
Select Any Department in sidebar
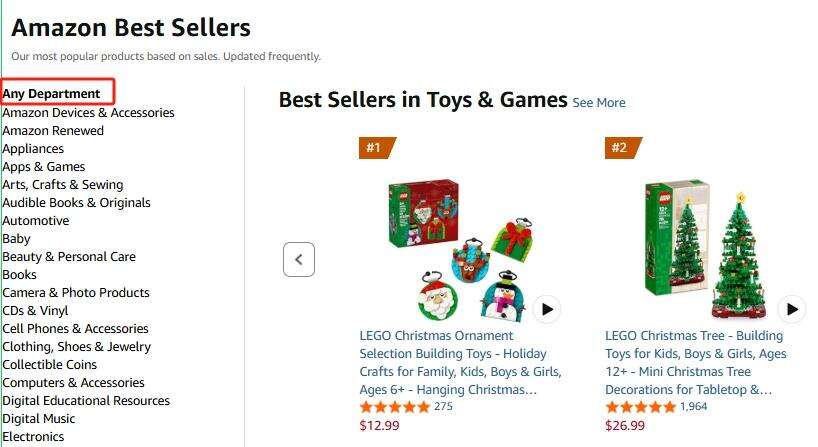[52, 94]
